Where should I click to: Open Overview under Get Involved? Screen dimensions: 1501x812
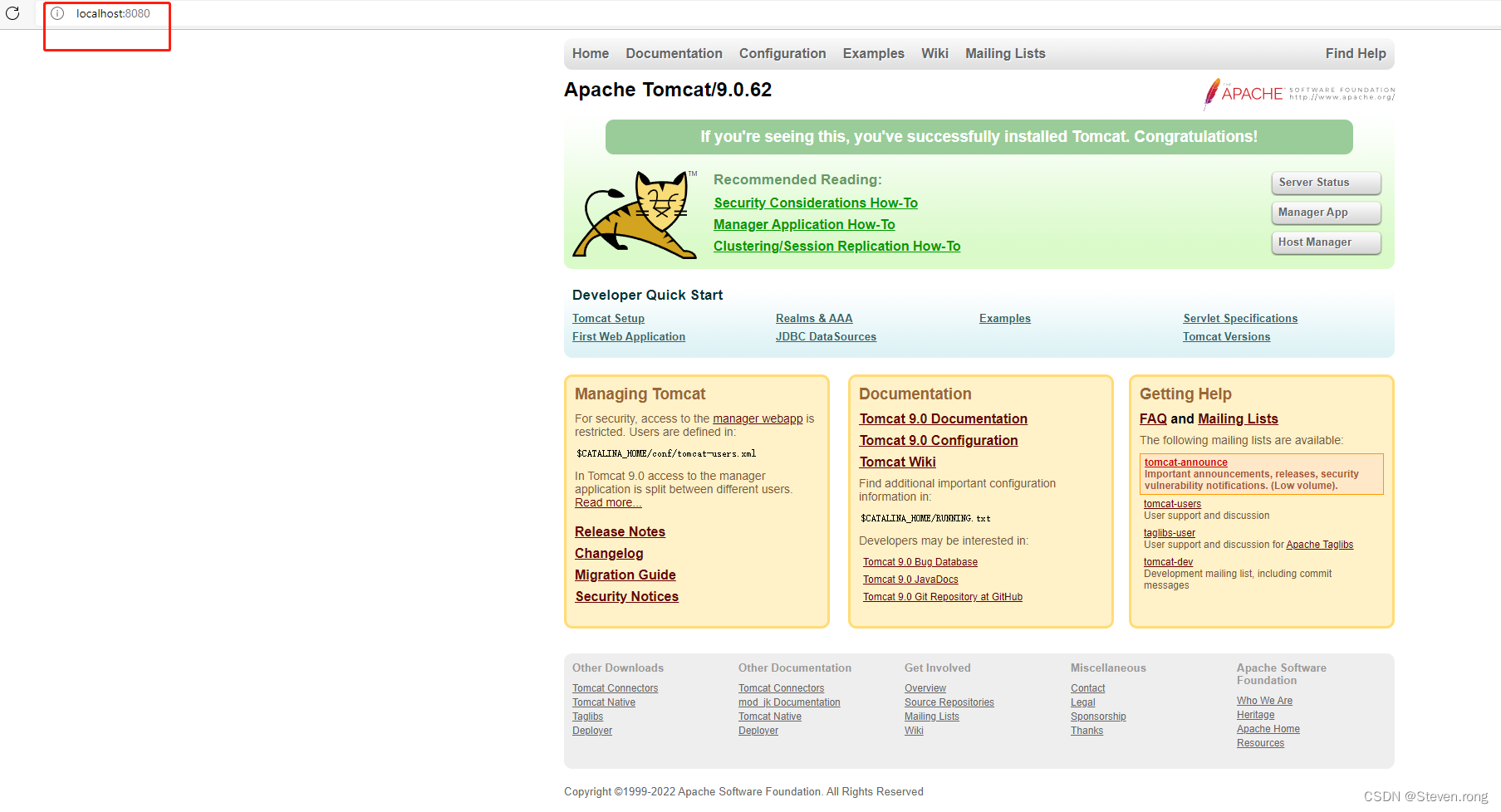click(x=925, y=688)
